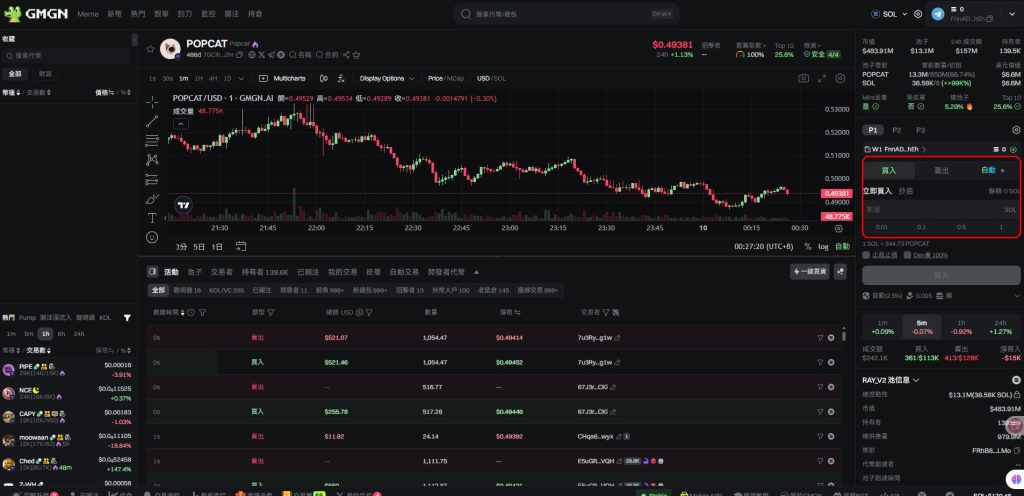The image size is (1024, 496).
Task: Click the Multicharts button
Action: (x=283, y=78)
